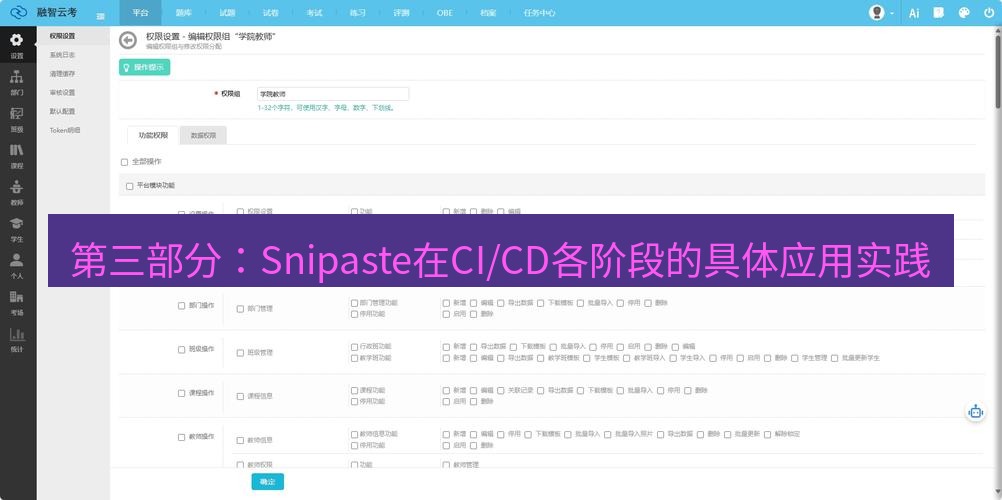This screenshot has width=1002, height=500.
Task: Select 平台 in the top navigation
Action: (x=141, y=13)
